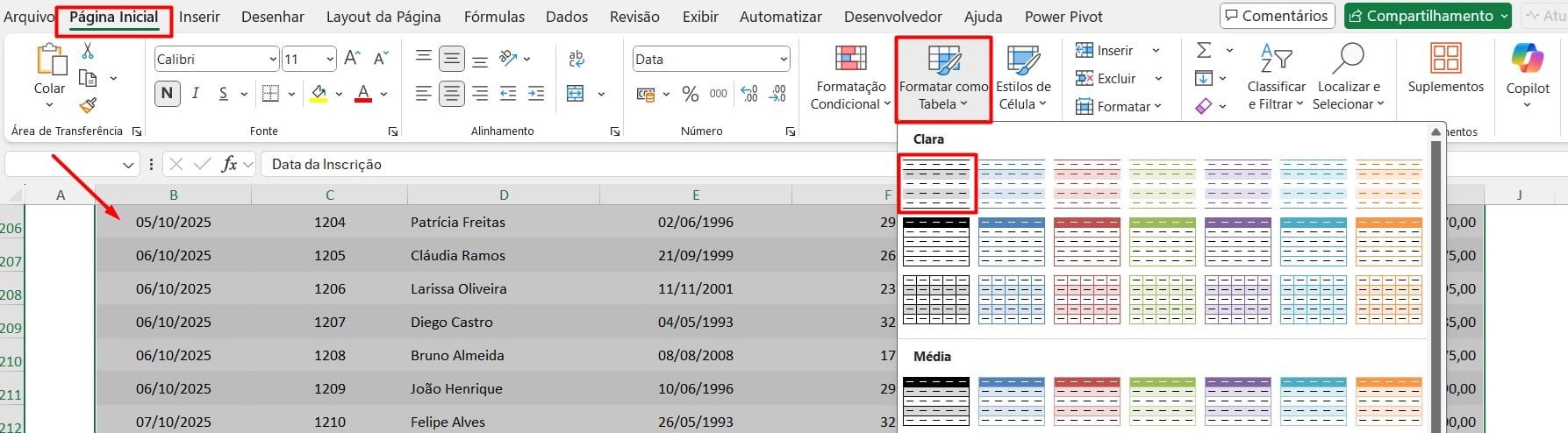1568x433 pixels.
Task: Select the black medium table style
Action: (936, 401)
